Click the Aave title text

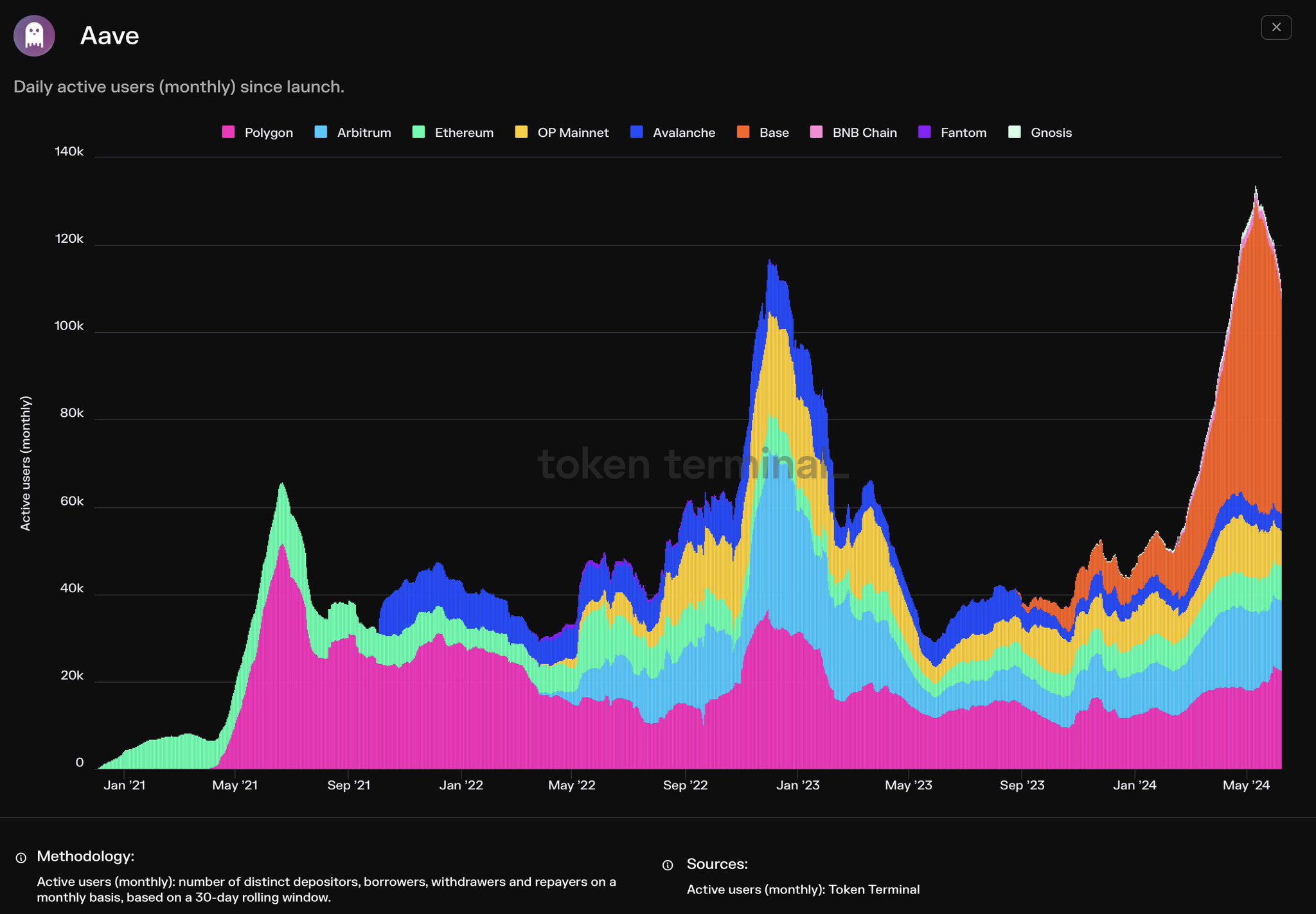(x=109, y=36)
